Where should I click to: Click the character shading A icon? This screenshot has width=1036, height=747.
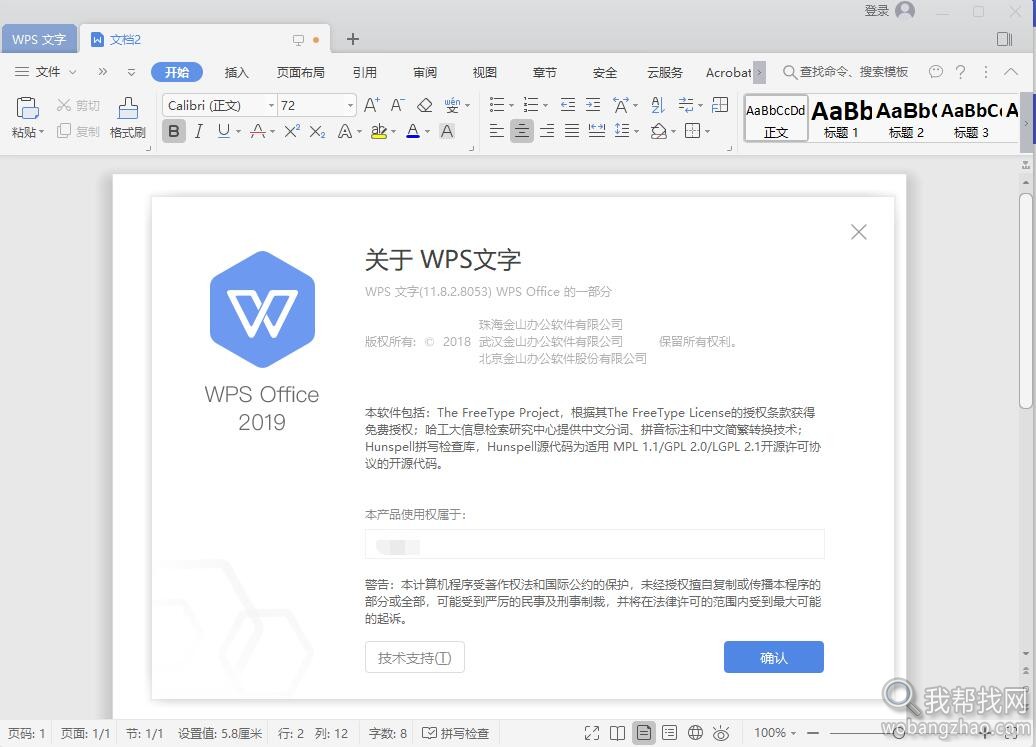click(x=447, y=131)
